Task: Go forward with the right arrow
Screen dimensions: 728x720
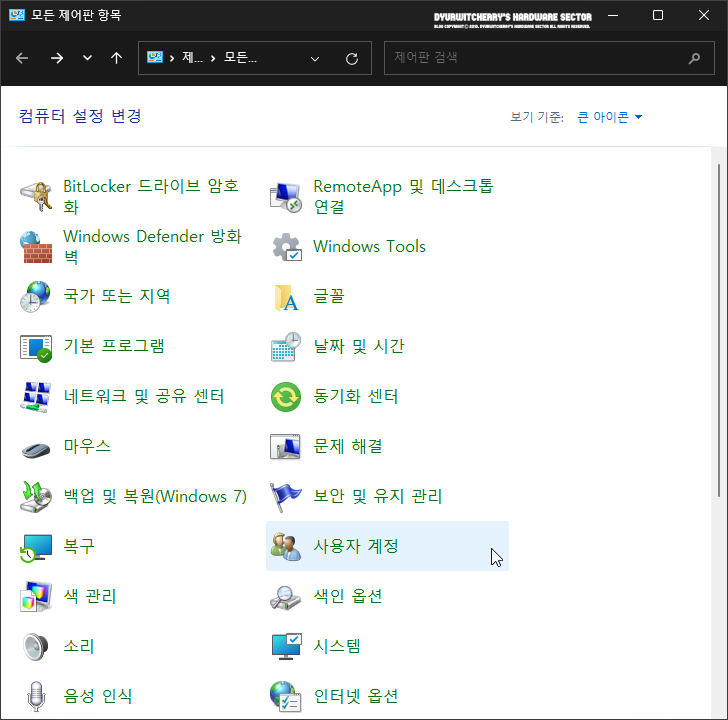Action: [57, 58]
